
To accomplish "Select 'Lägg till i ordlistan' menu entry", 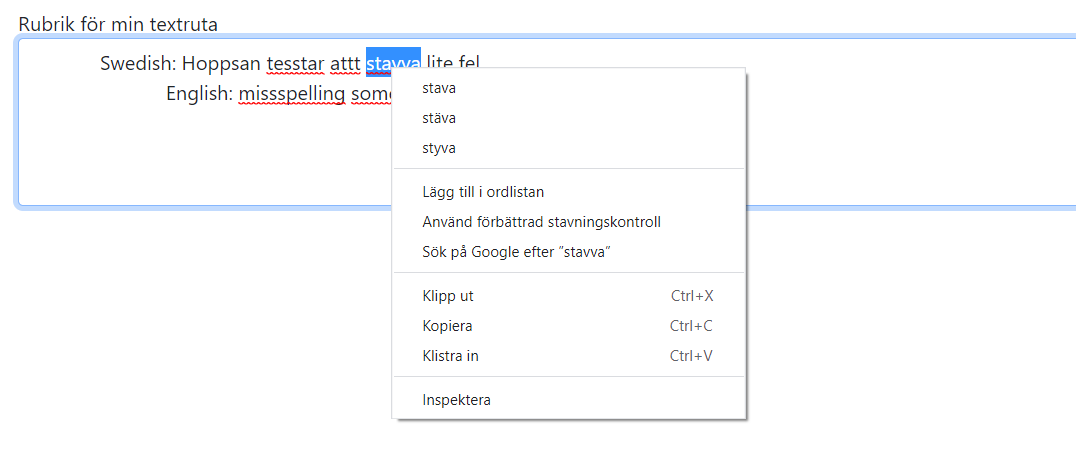I will coord(483,192).
